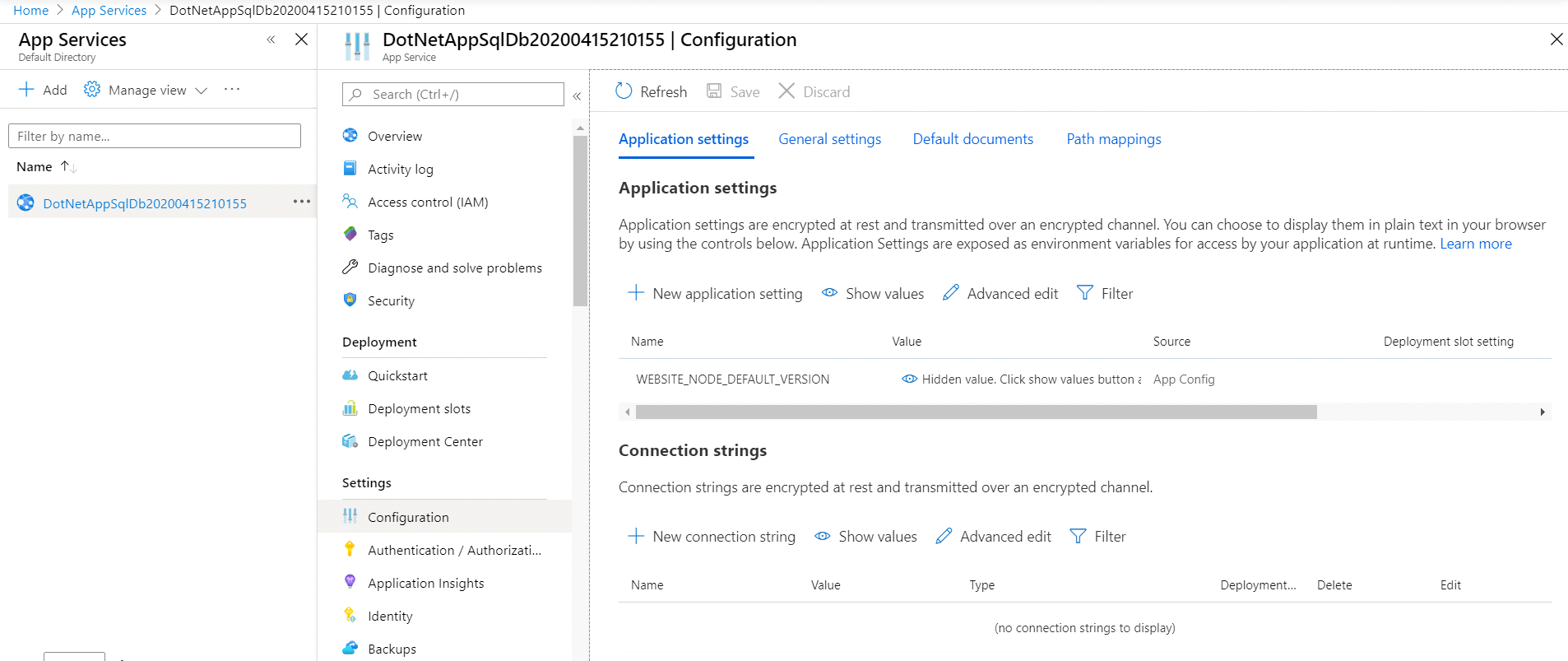
Task: Collapse the resource menu sidebar
Action: click(x=577, y=95)
